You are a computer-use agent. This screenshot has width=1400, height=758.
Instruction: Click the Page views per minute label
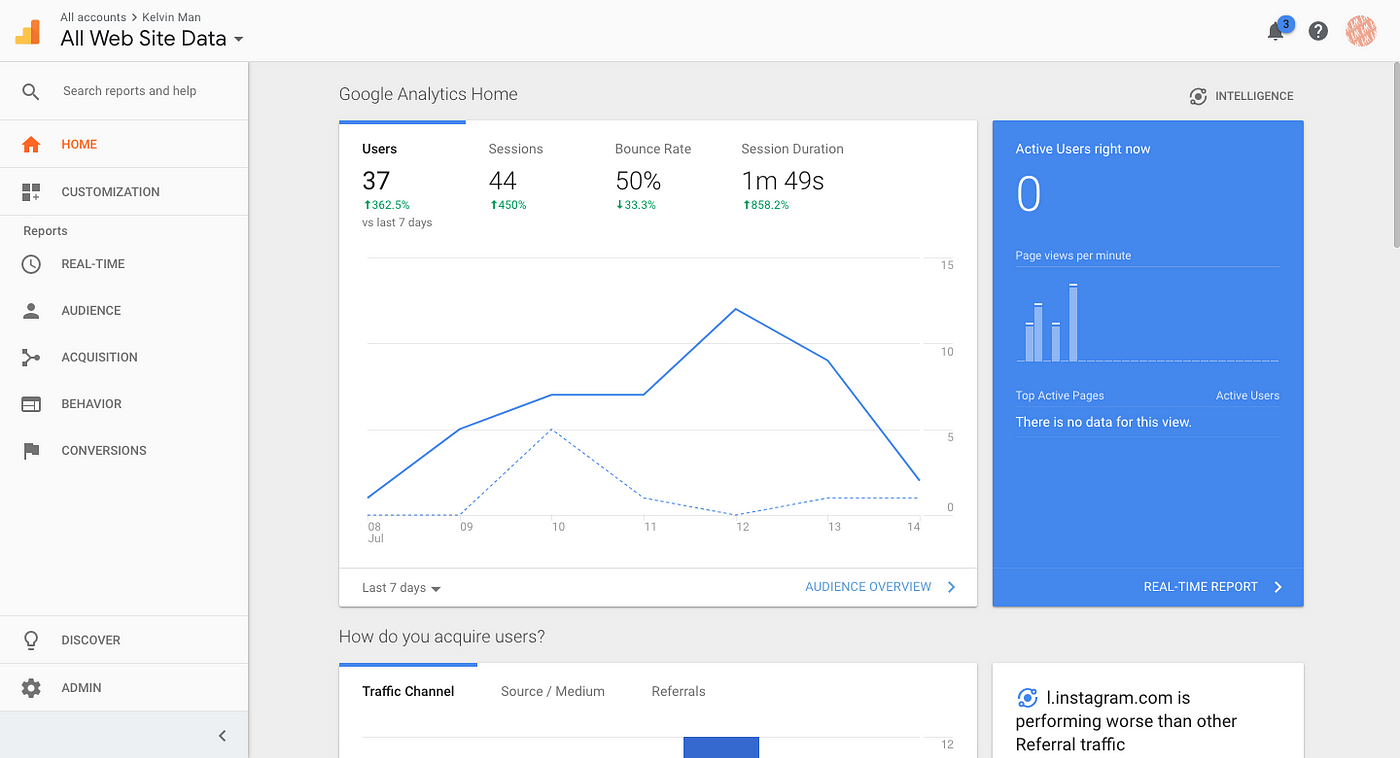pos(1073,256)
